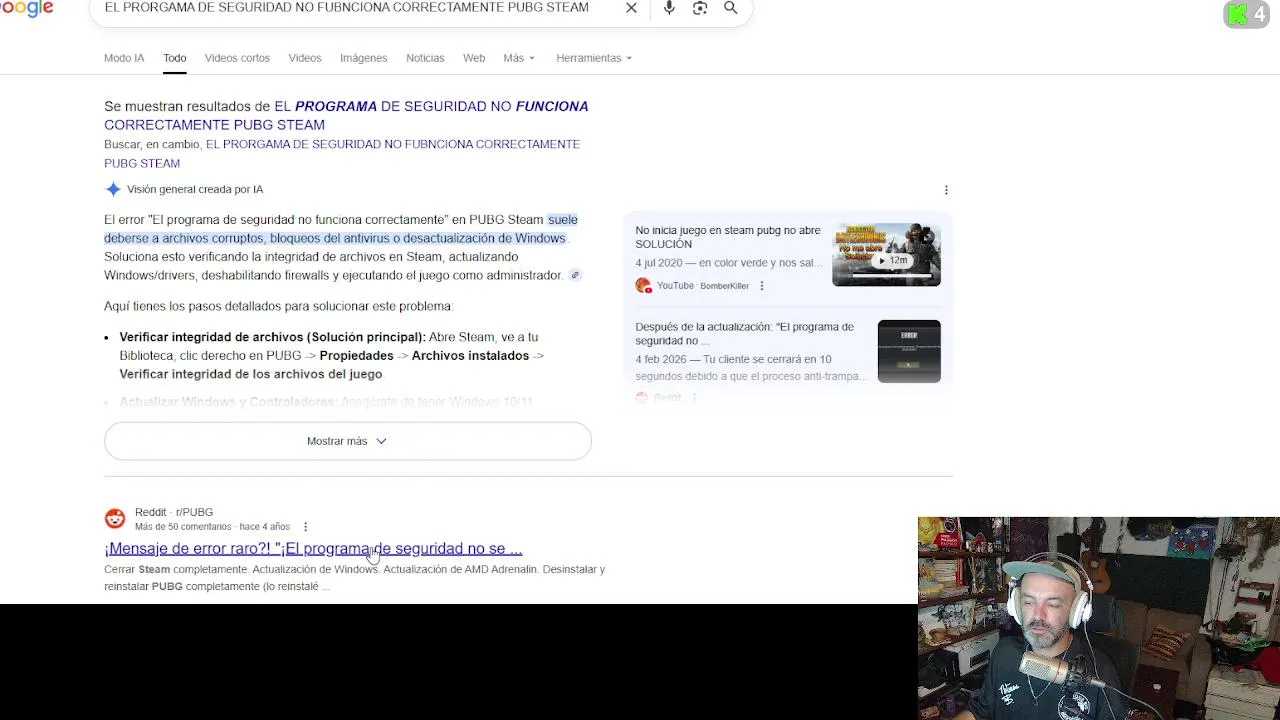1280x720 pixels.
Task: Open the Reddit result three-dot menu
Action: (x=305, y=527)
